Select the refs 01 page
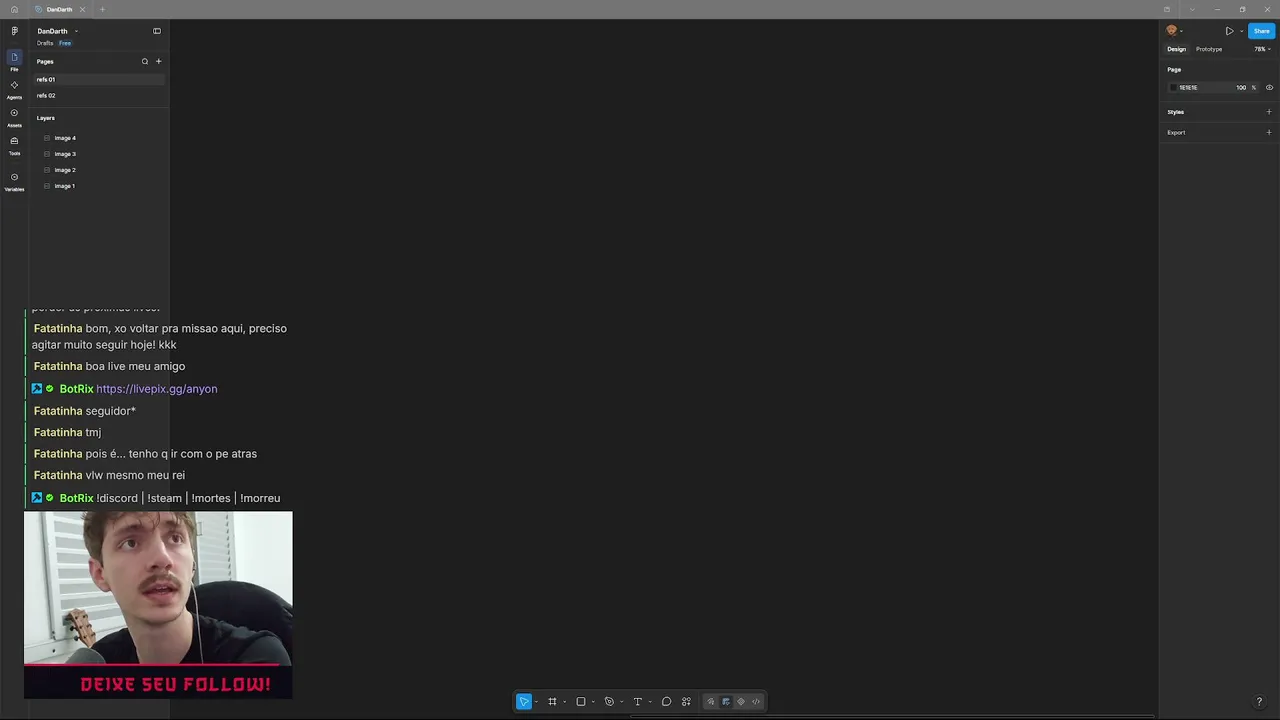Image resolution: width=1280 pixels, height=720 pixels. (x=98, y=79)
